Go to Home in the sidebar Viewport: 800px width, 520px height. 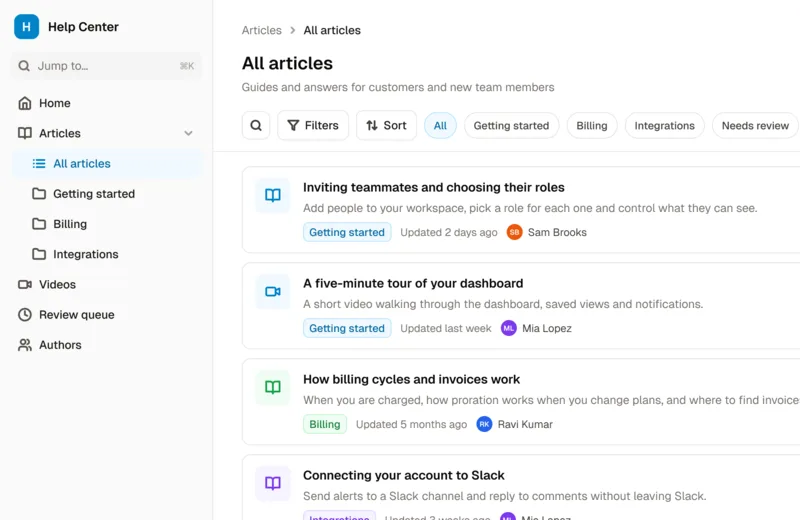coord(107,103)
